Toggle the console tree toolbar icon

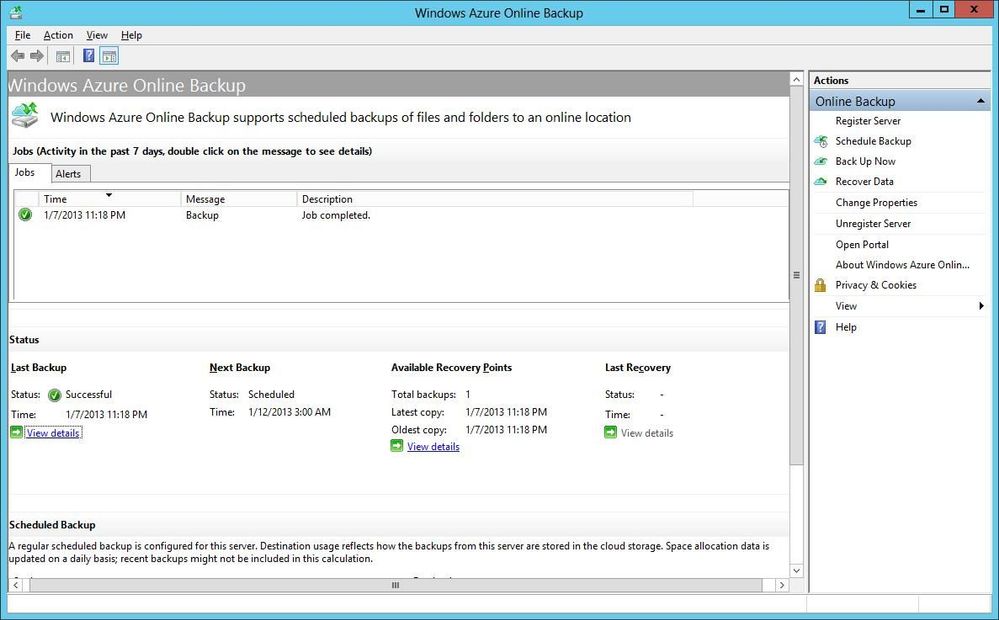62,57
